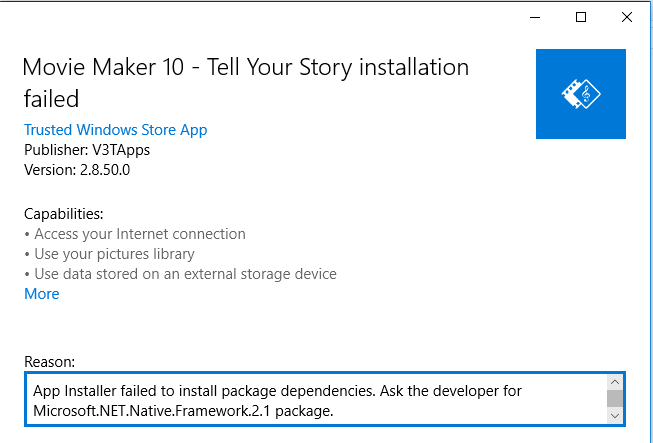
Task: Click the Reason label above the text box
Action: coord(49,361)
